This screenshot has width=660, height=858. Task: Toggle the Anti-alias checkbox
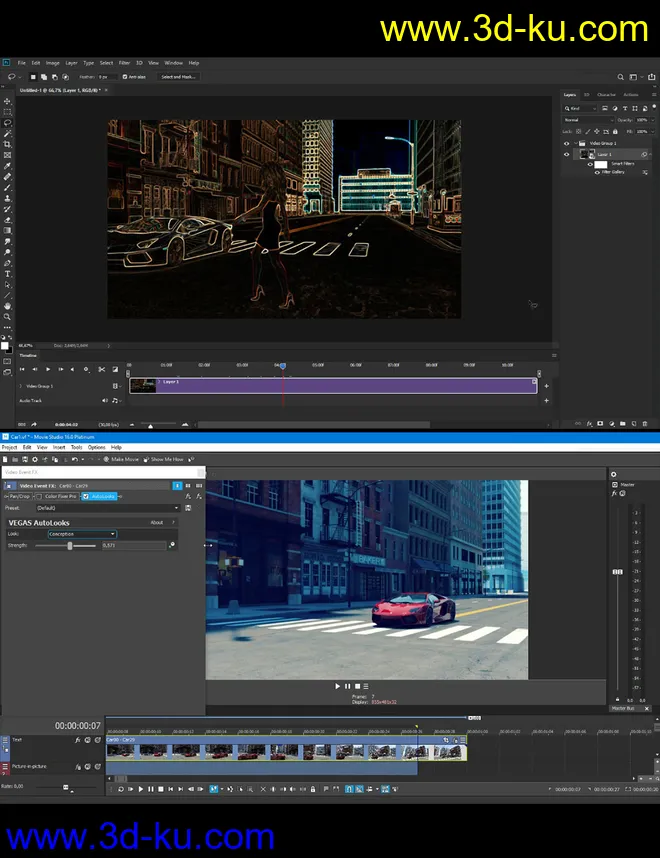[x=125, y=76]
